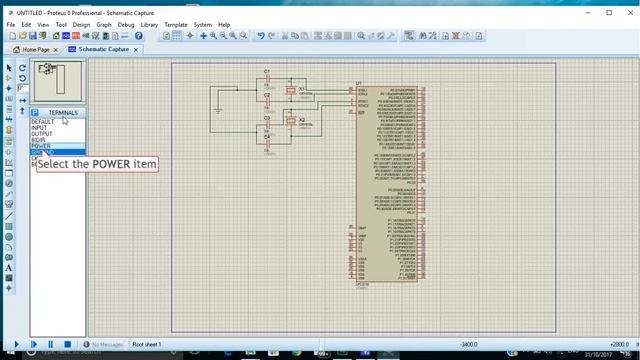Close the Home Page tab
The image size is (640, 360).
pos(56,50)
